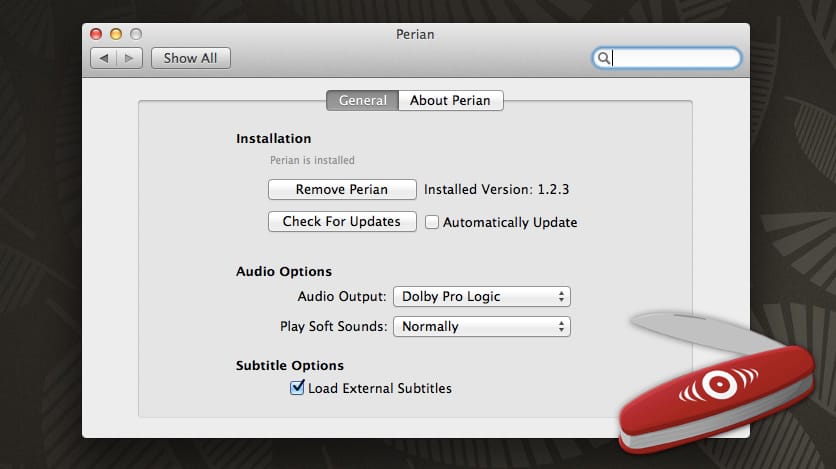The height and width of the screenshot is (469, 836).
Task: Click the 'Play Soft Sounds:' label
Action: [x=334, y=326]
